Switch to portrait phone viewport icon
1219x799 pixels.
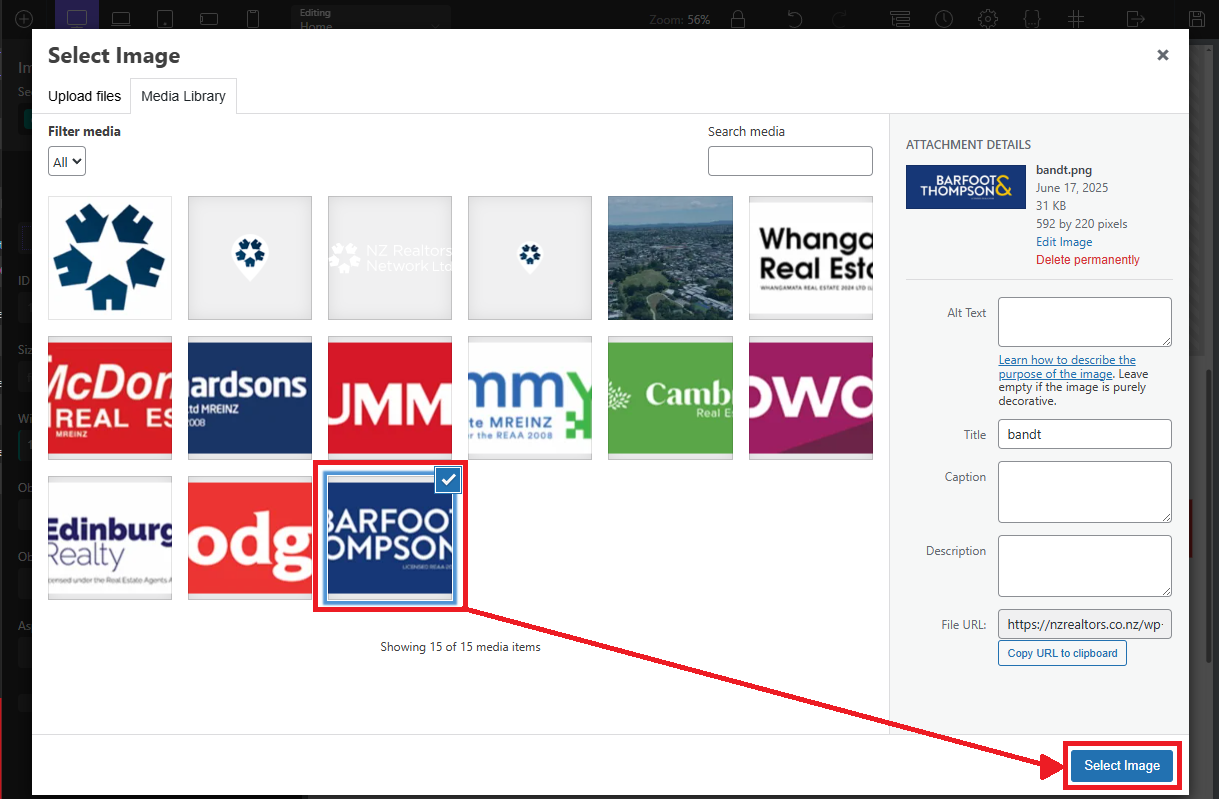coord(253,19)
